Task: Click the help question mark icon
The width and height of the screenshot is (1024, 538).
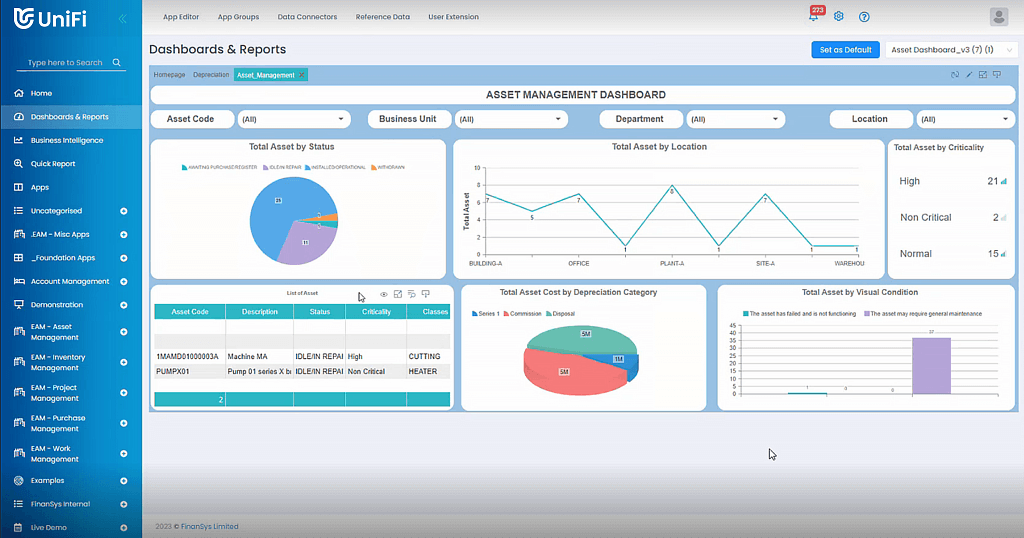Action: click(864, 17)
